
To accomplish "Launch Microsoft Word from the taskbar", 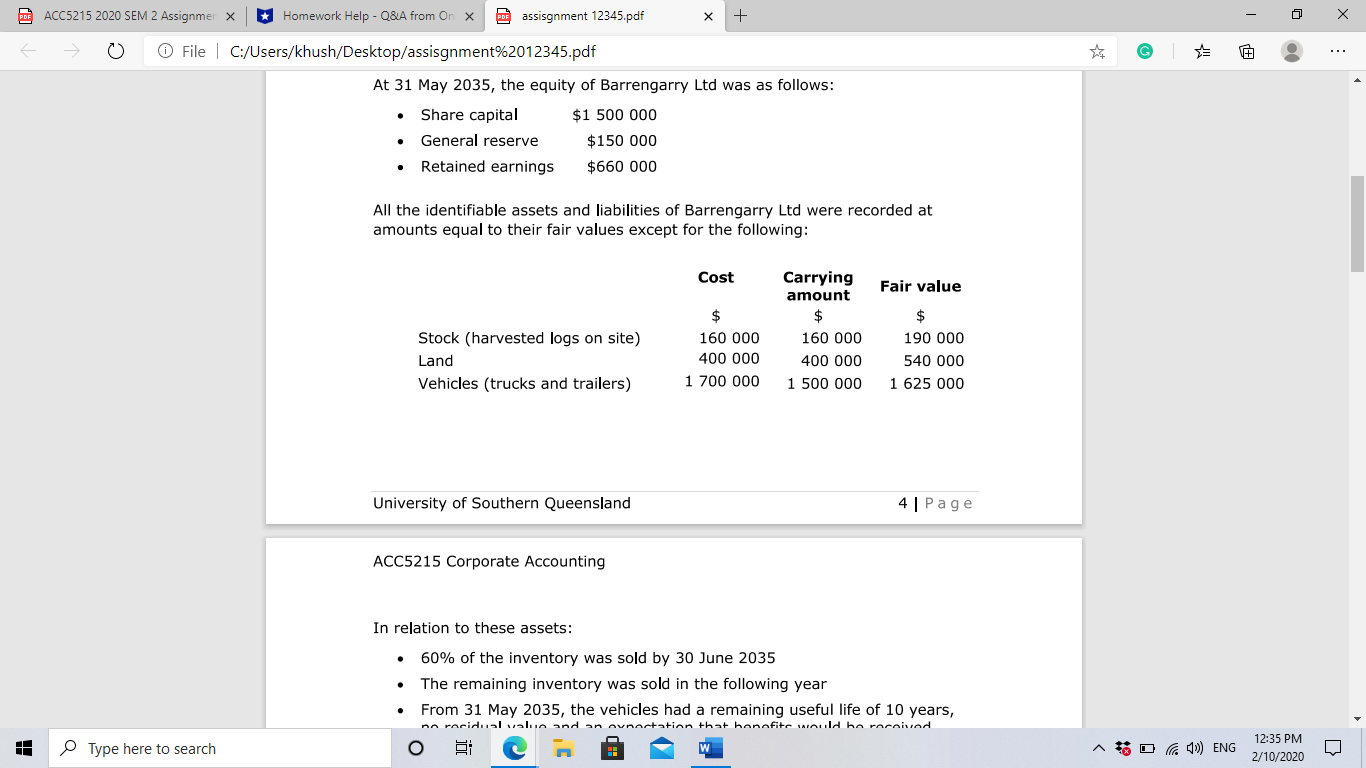I will click(710, 747).
